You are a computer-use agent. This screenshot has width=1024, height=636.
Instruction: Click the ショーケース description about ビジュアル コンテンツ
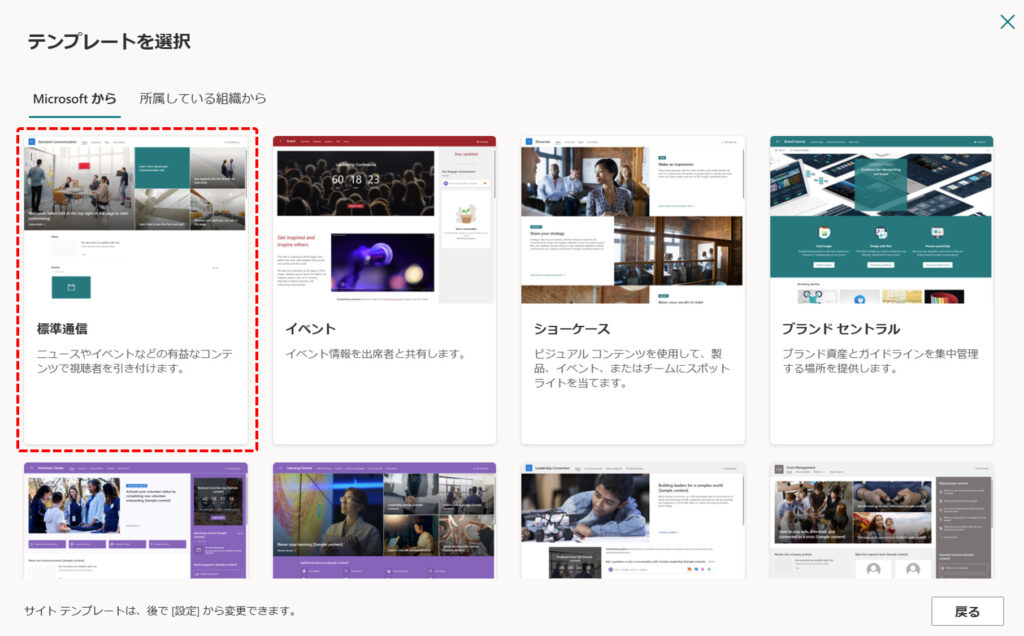632,368
